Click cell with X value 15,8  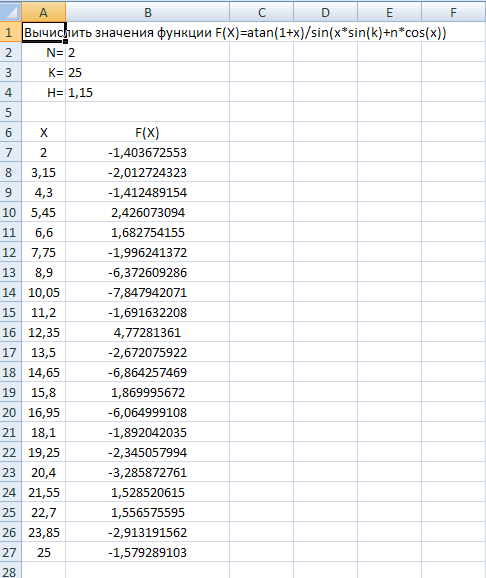point(44,392)
